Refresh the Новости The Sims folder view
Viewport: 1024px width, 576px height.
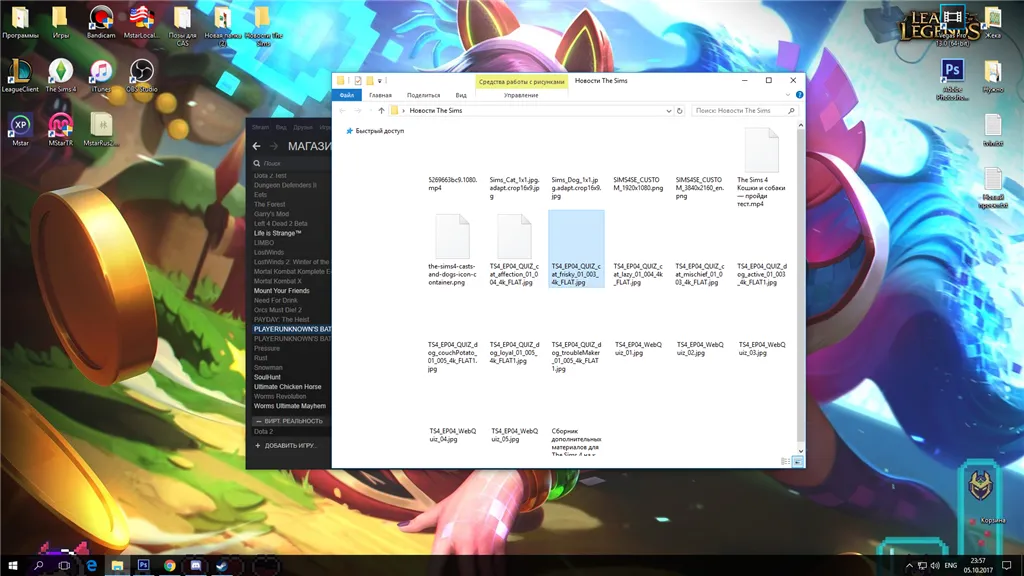click(x=679, y=111)
